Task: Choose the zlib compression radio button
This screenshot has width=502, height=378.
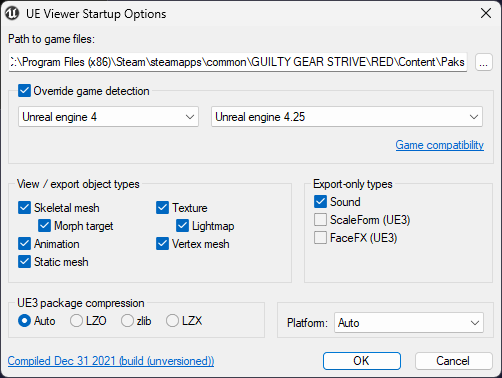Action: click(x=127, y=321)
